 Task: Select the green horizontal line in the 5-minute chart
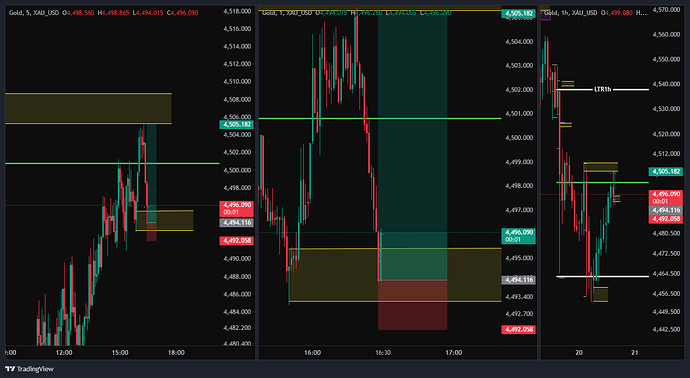click(x=112, y=163)
